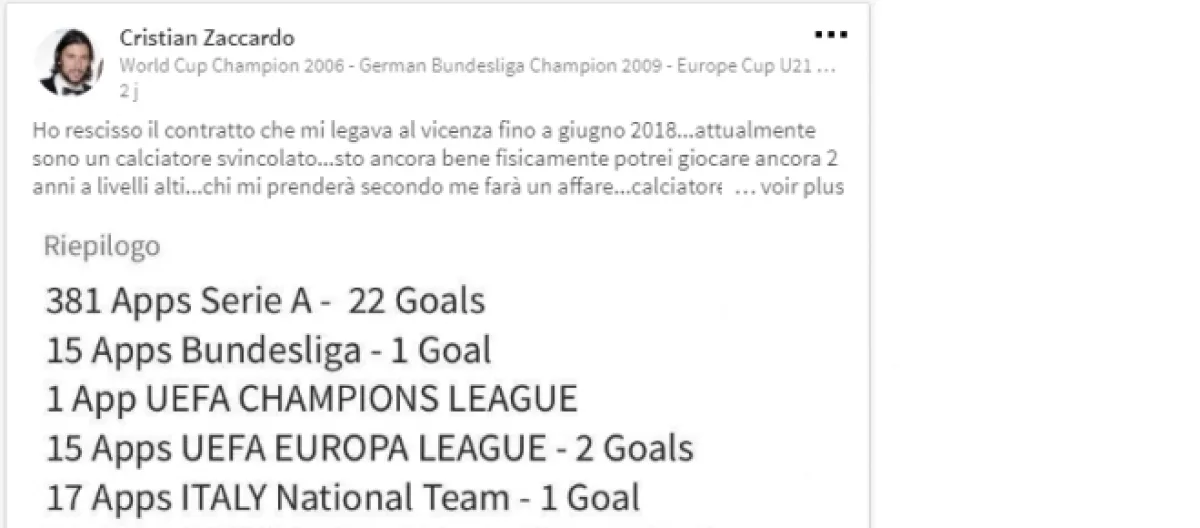This screenshot has width=1200, height=528.
Task: Click the '15 Apps UEFA EUROPA LEAGUE' text
Action: pos(296,448)
